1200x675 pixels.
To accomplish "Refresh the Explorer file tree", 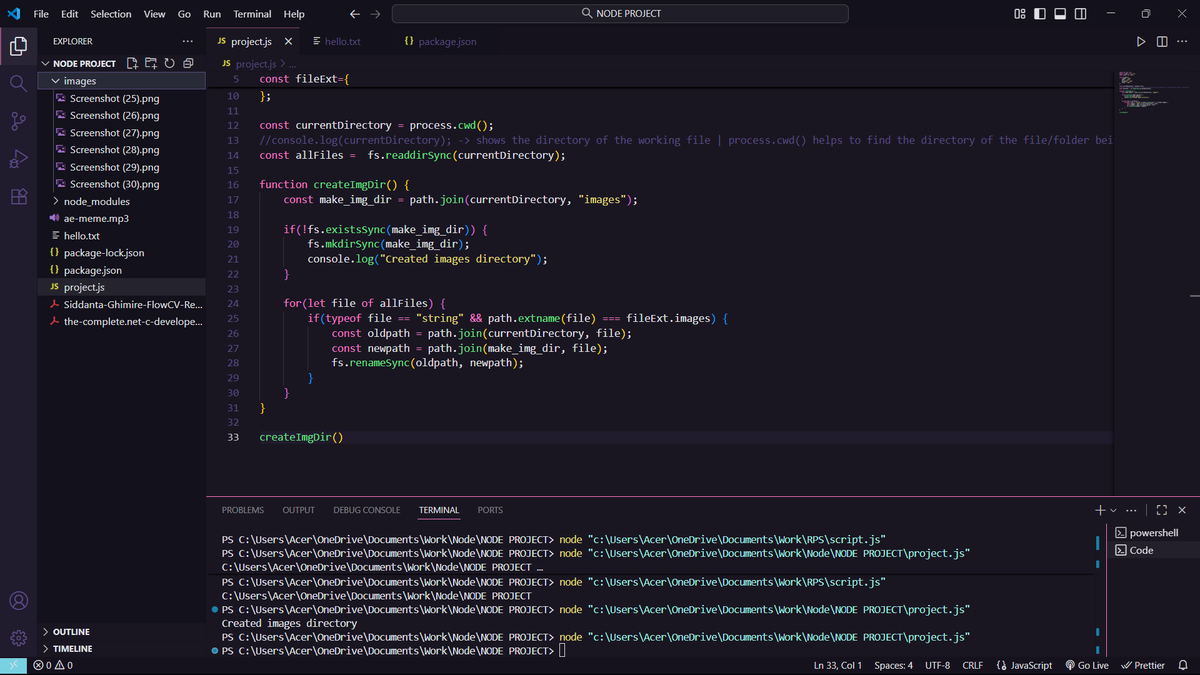I will pos(169,63).
